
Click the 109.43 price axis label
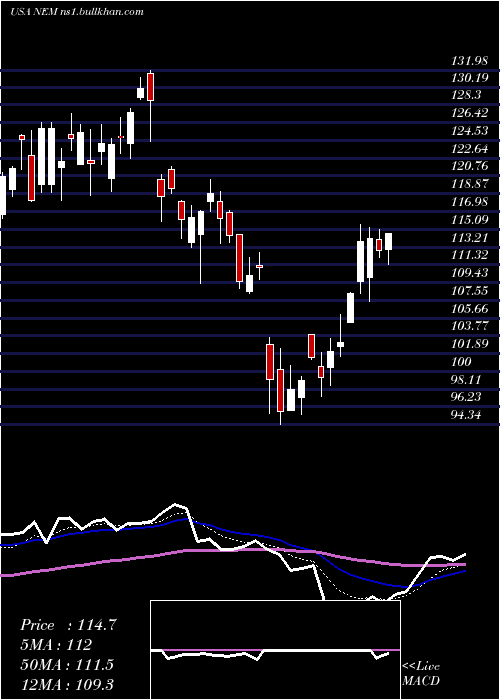(x=470, y=273)
